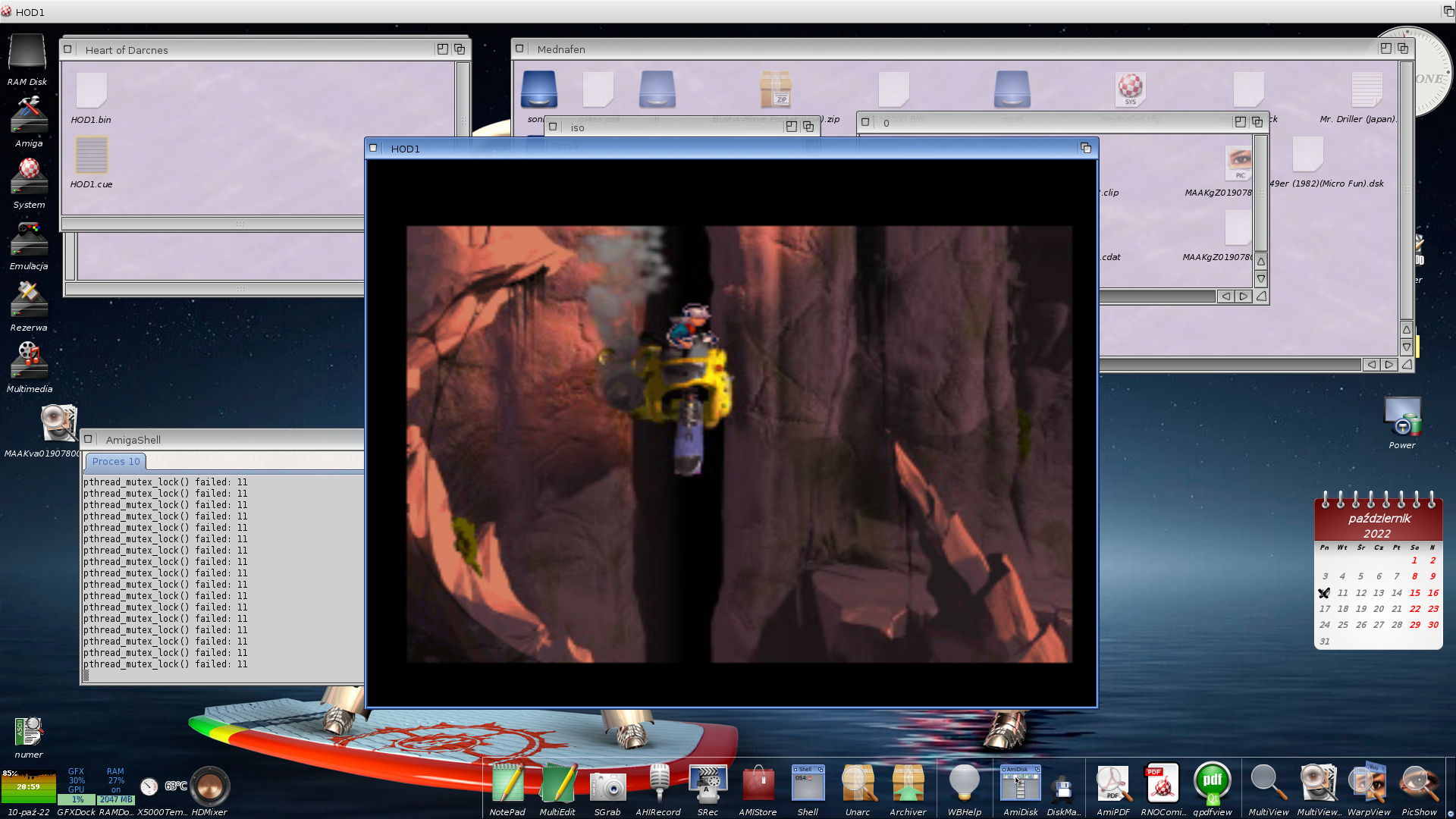Image resolution: width=1456 pixels, height=819 pixels.
Task: Open the System drive icon
Action: 29,177
